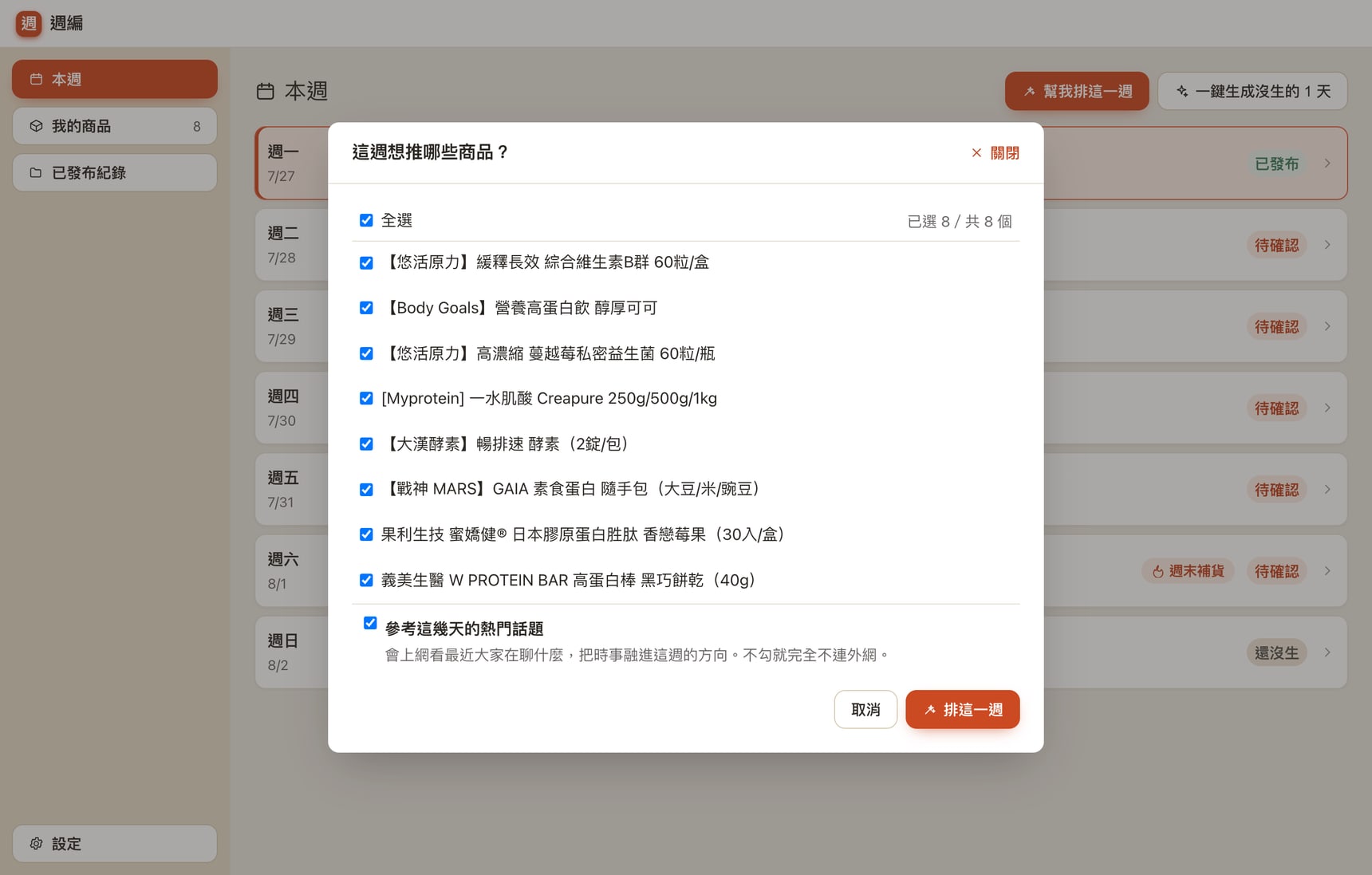Click the 週一 7/27 day label
This screenshot has height=875, width=1372.
[283, 163]
